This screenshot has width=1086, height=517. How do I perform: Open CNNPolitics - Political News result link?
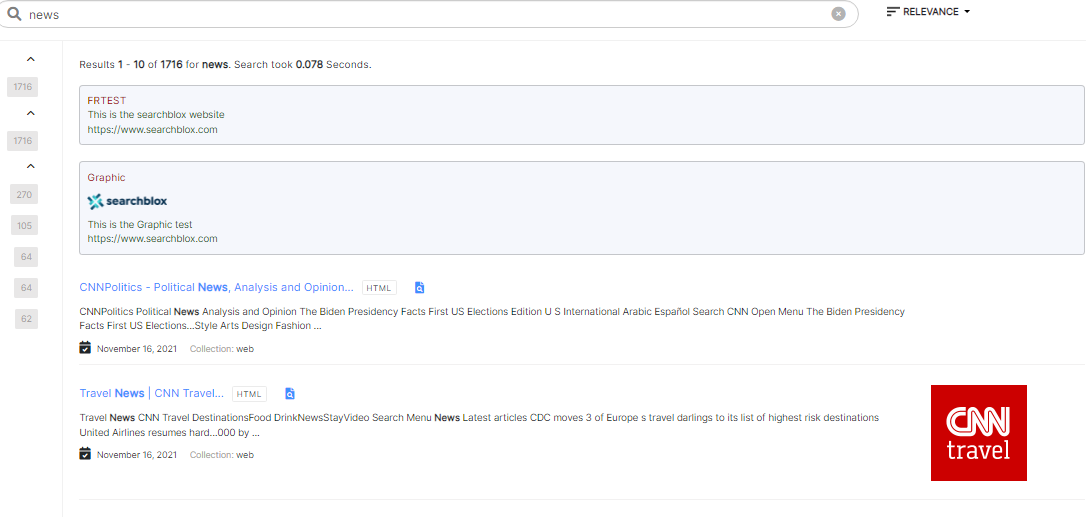pos(216,287)
